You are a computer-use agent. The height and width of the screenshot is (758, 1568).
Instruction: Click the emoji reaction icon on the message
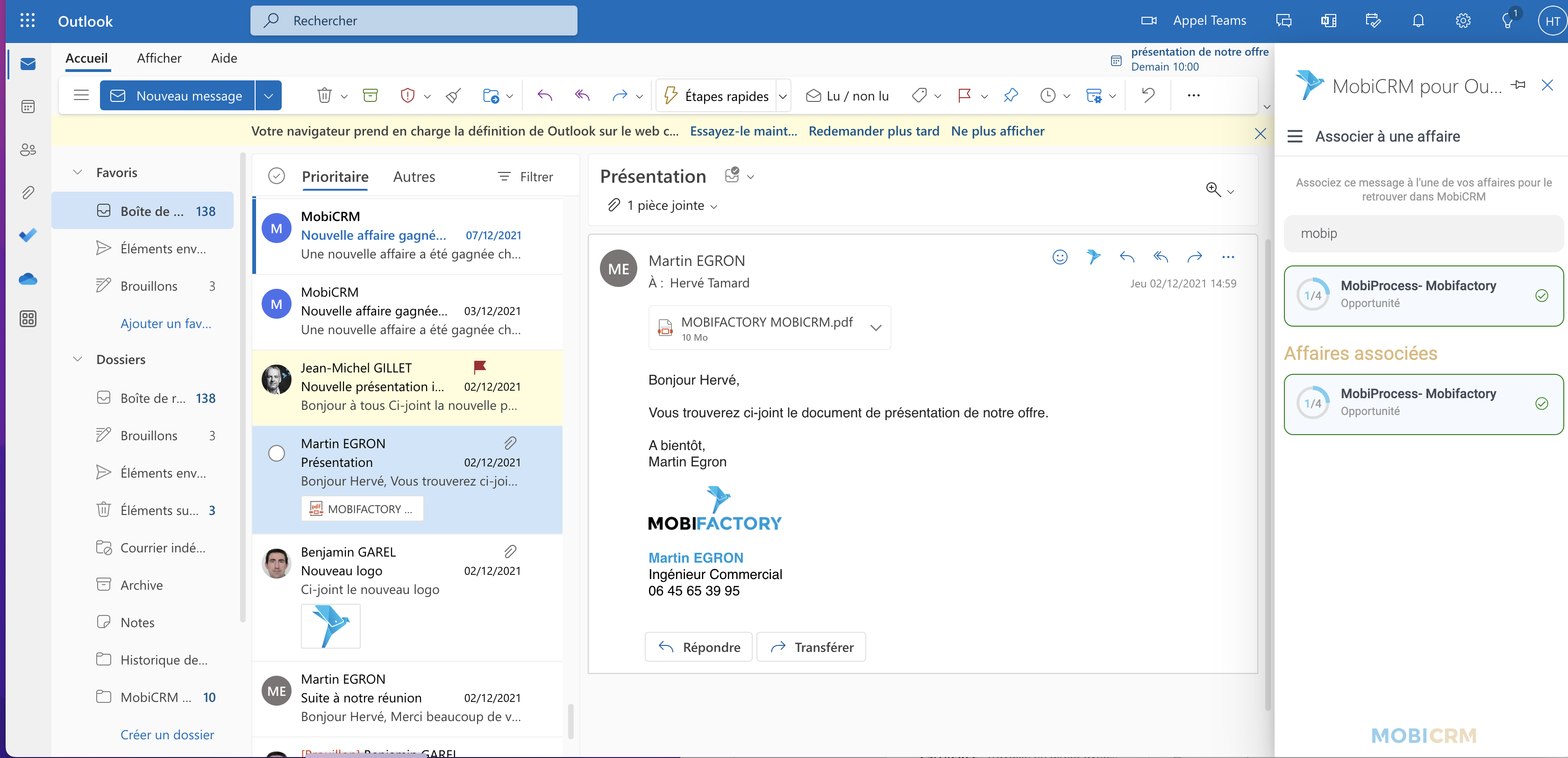point(1060,257)
